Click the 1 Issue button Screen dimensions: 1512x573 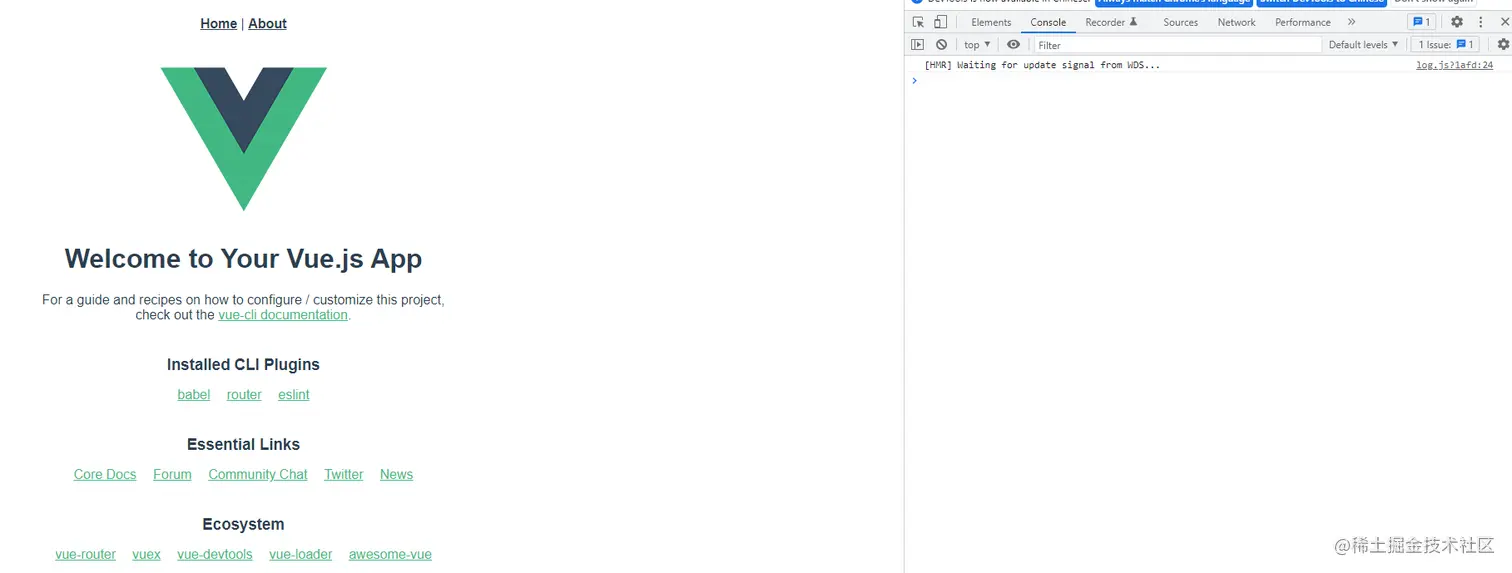(1444, 45)
